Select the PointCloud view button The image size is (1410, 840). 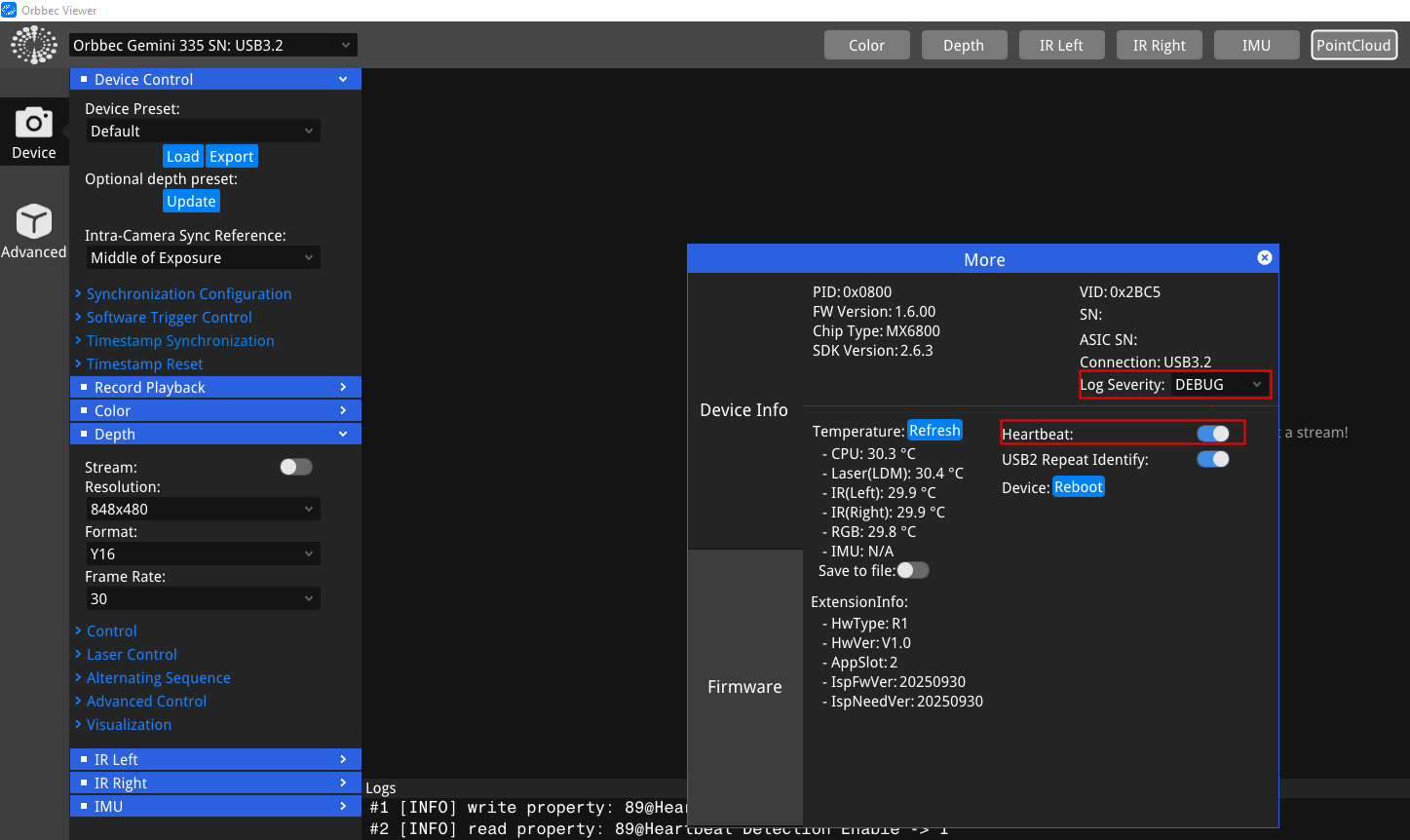1353,45
